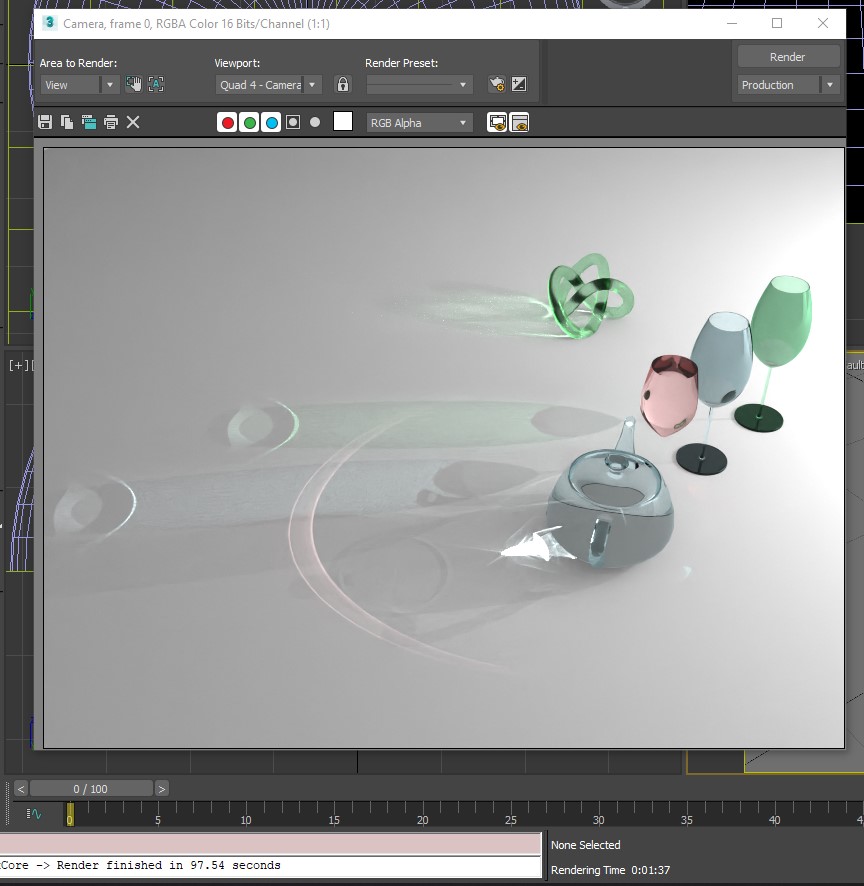Click the 0 / 100 time slider

pos(91,789)
